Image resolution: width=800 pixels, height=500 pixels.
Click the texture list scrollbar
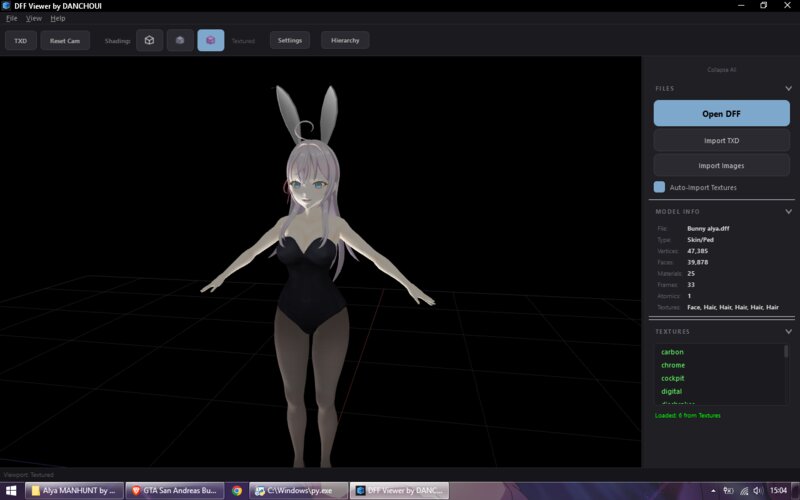(x=786, y=351)
